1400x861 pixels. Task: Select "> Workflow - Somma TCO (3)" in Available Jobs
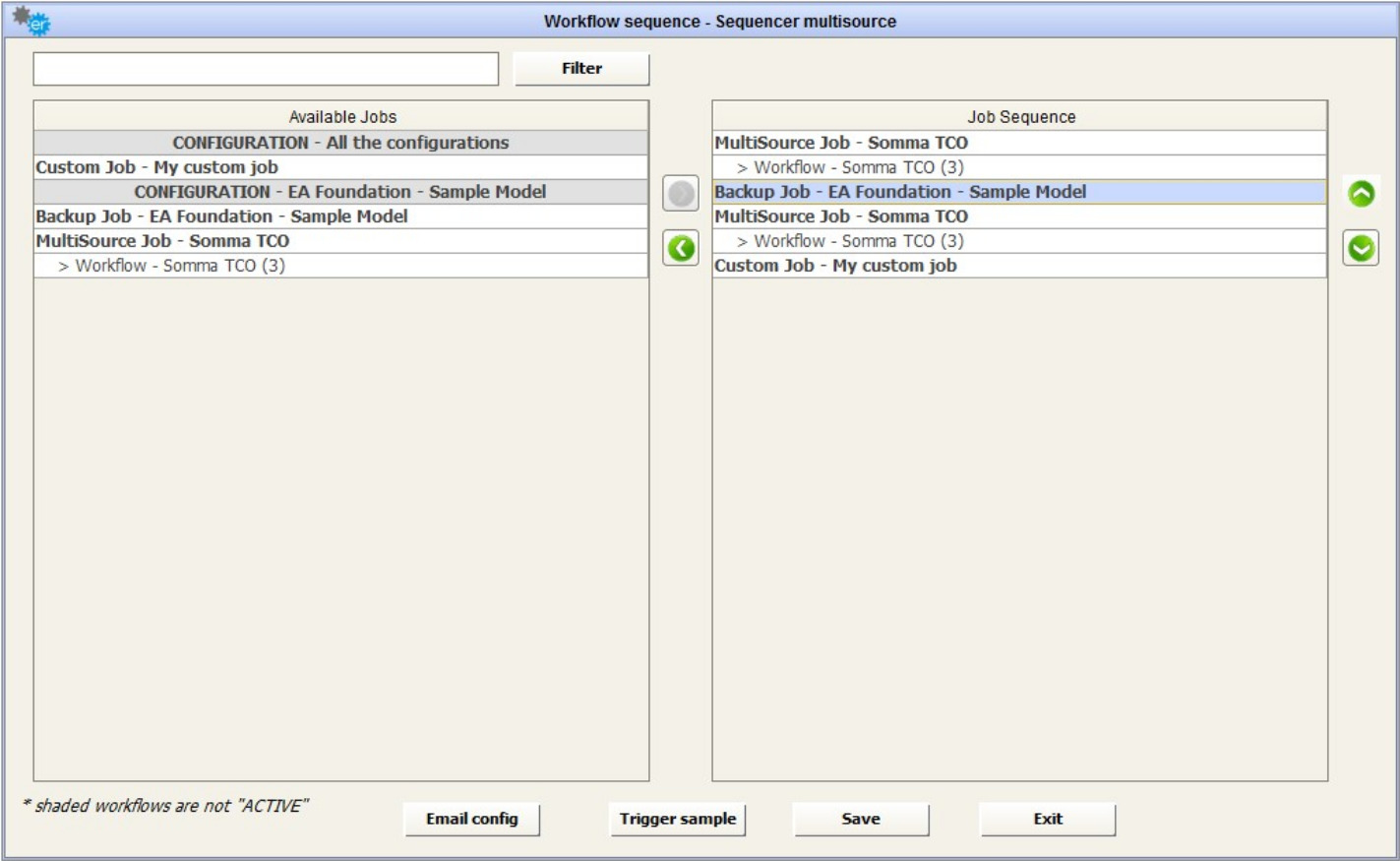tap(341, 266)
